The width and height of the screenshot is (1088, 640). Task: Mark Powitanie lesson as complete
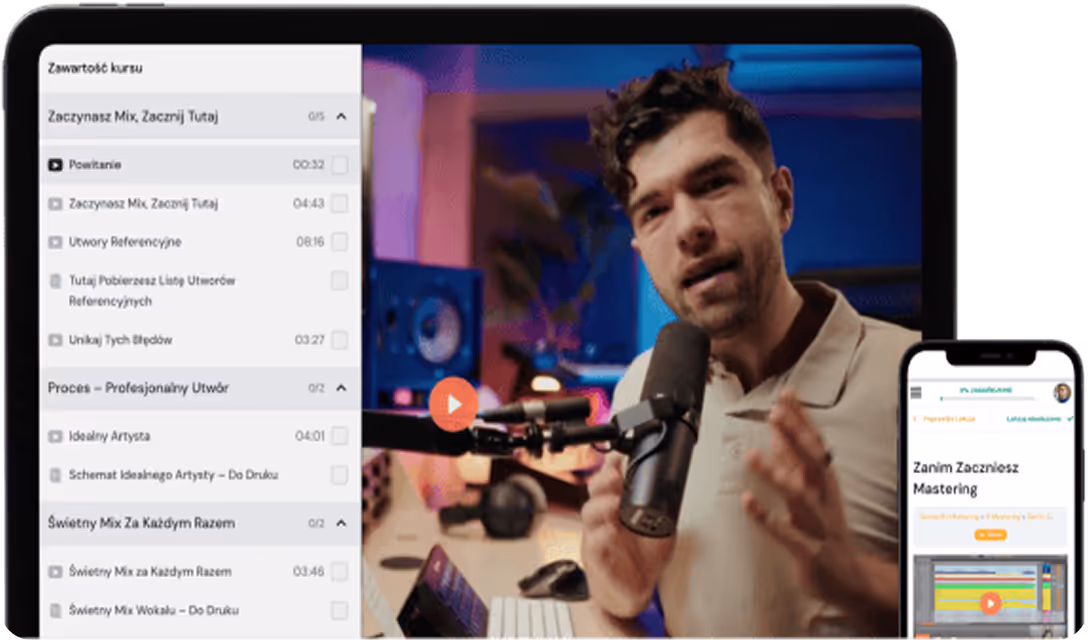click(x=339, y=165)
